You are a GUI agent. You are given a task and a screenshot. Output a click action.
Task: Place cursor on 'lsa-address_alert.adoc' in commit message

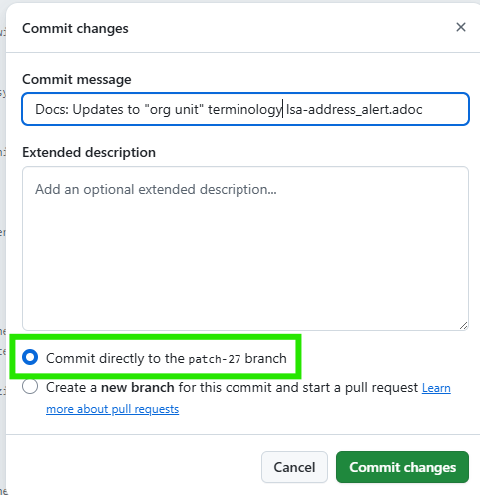(354, 109)
